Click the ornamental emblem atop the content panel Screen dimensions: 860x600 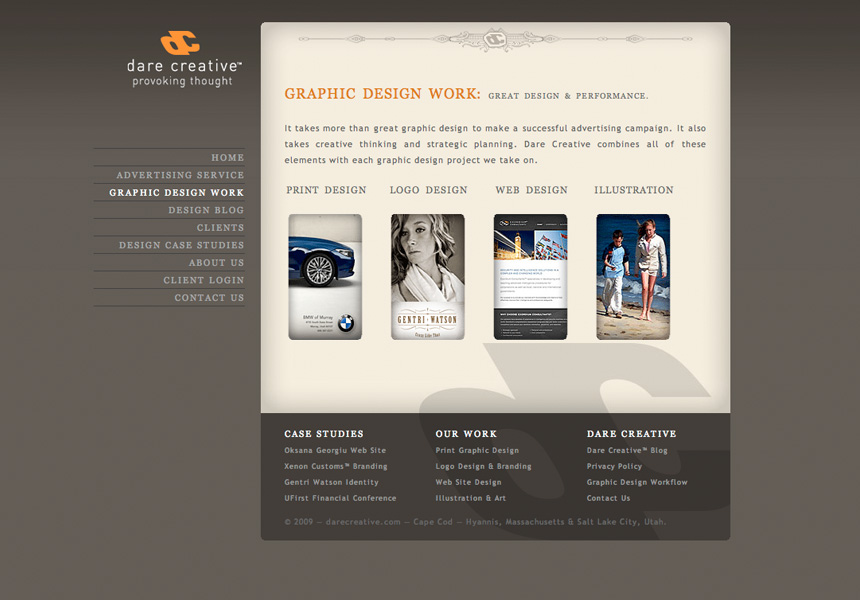pyautogui.click(x=494, y=39)
